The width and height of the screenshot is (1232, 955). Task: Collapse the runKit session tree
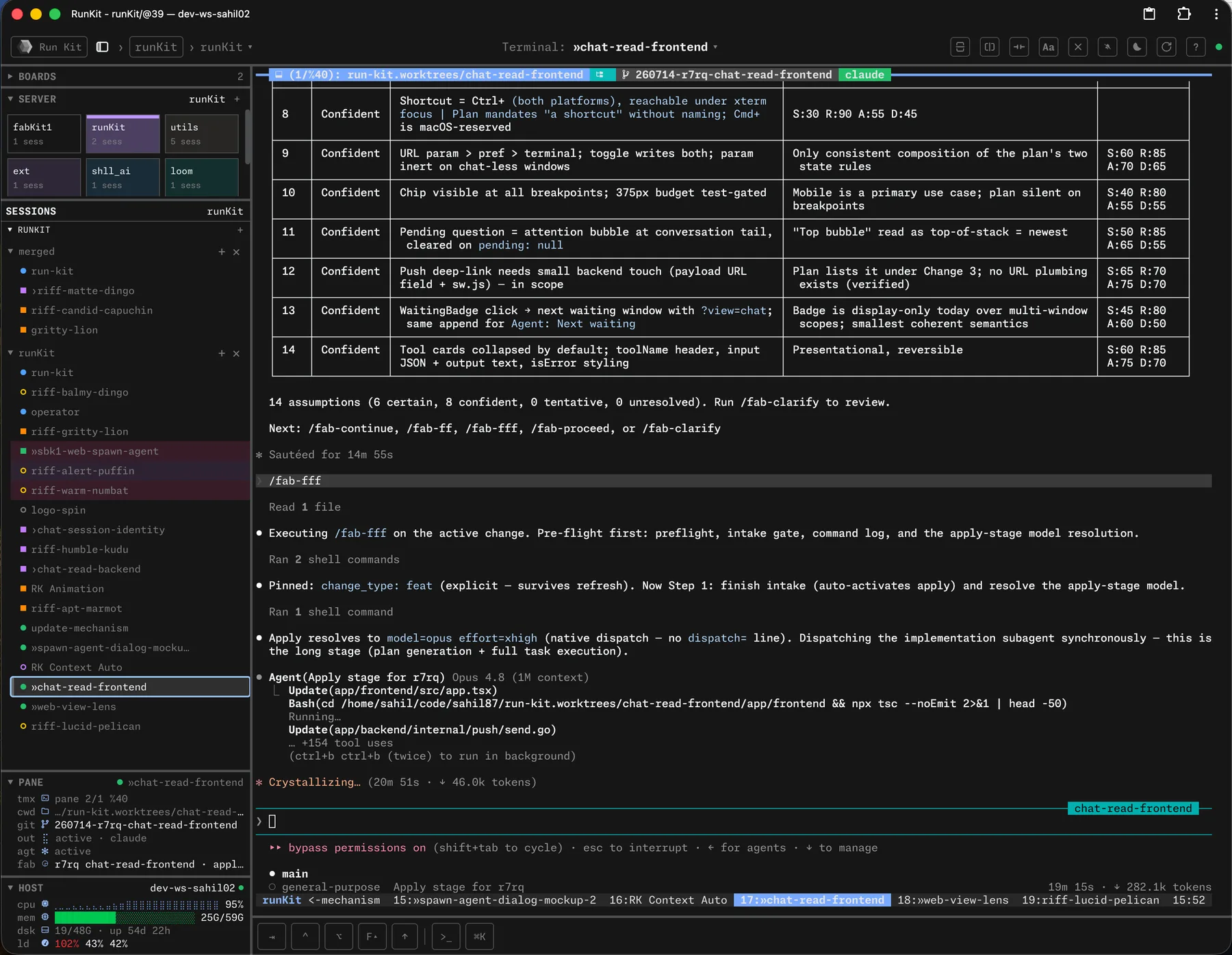click(10, 353)
